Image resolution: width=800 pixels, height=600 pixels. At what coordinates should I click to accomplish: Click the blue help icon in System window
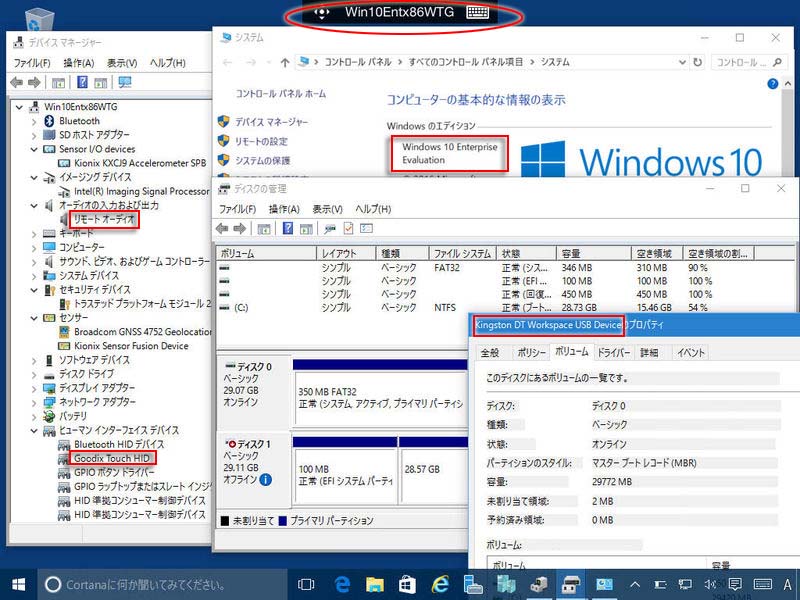point(772,84)
